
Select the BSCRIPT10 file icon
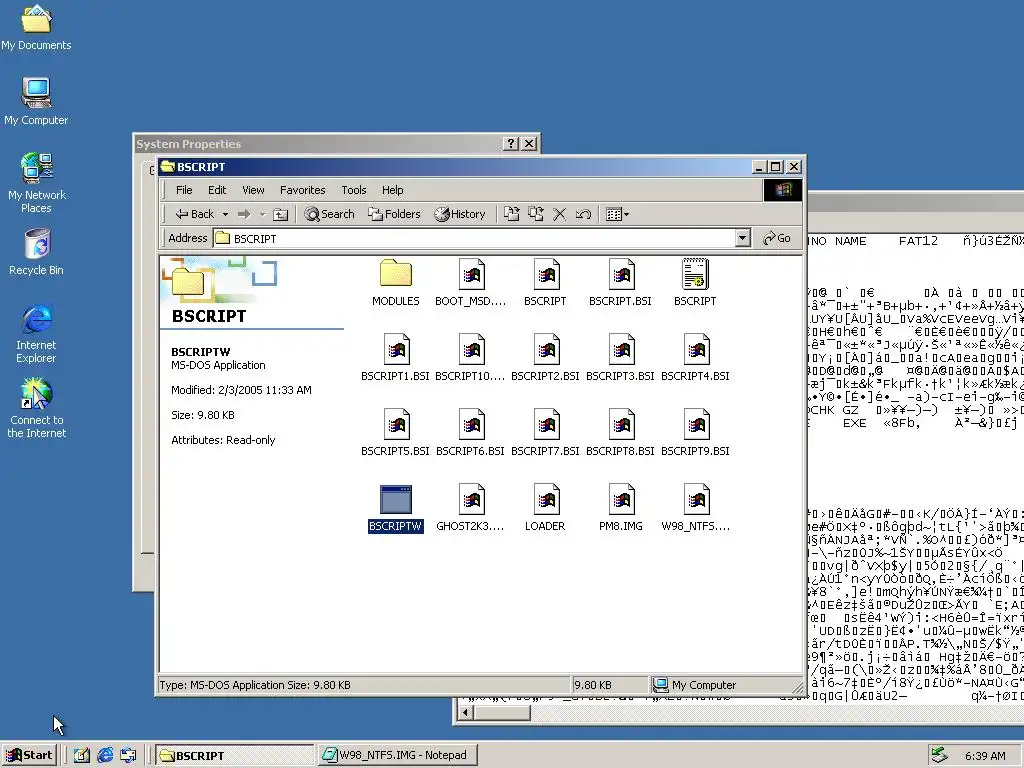[x=471, y=349]
